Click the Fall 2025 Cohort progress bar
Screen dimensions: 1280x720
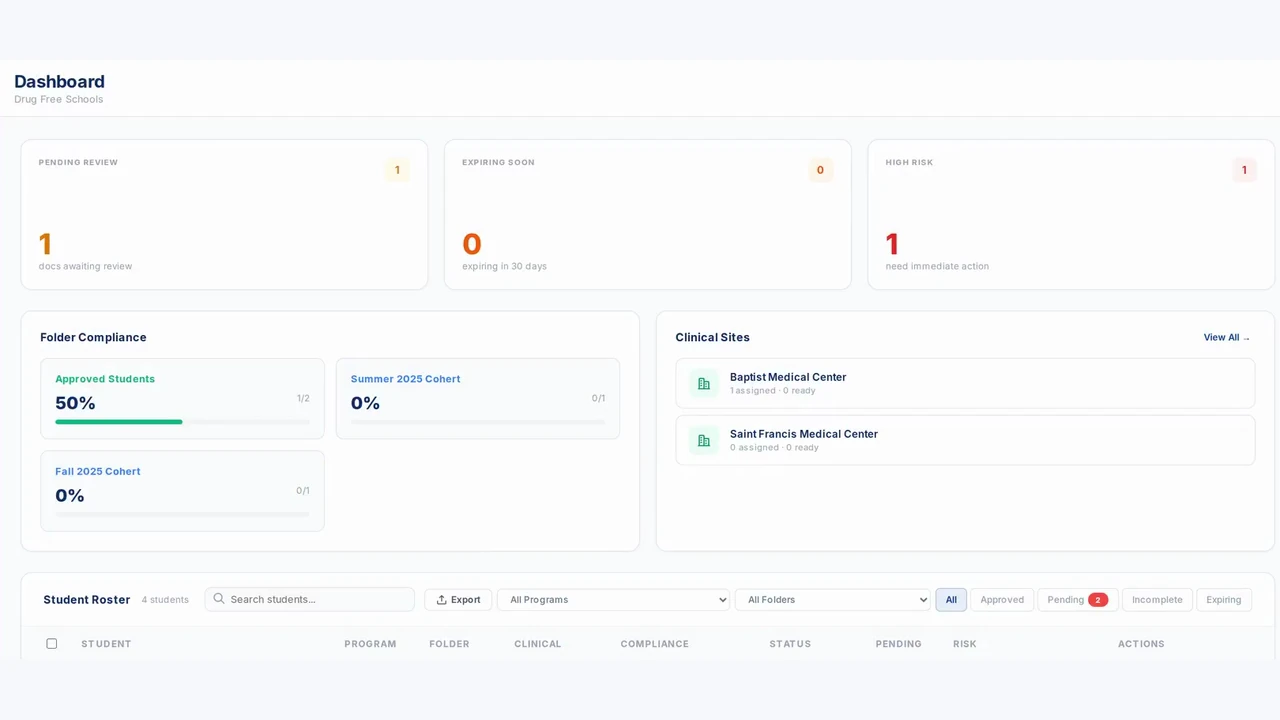tap(182, 514)
